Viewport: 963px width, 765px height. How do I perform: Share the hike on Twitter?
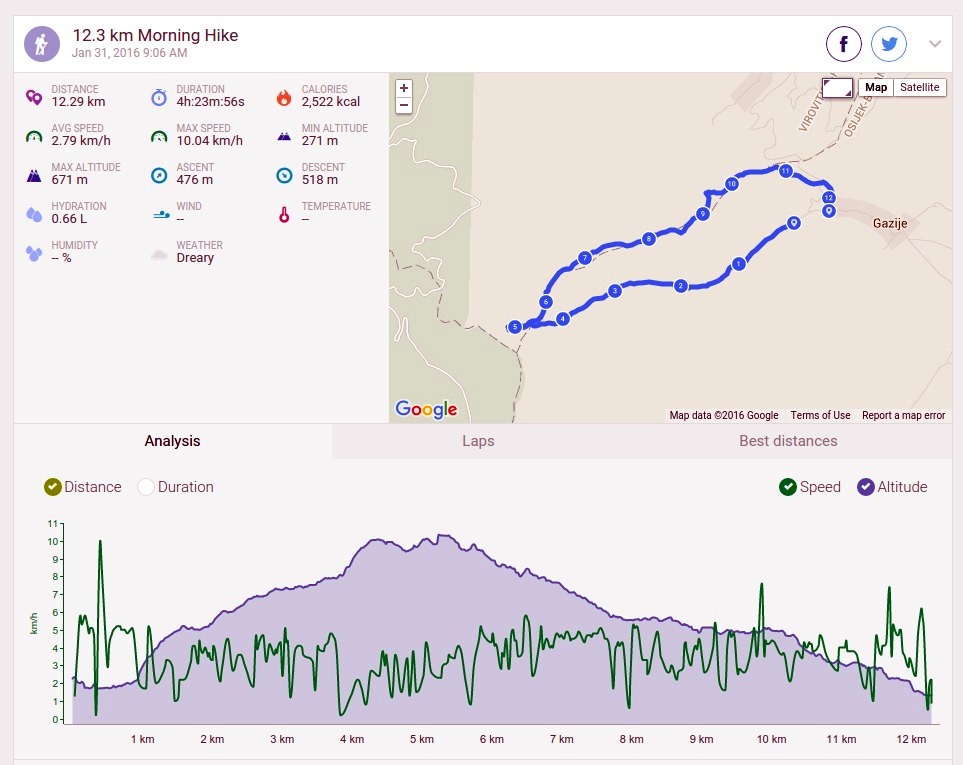click(x=889, y=44)
